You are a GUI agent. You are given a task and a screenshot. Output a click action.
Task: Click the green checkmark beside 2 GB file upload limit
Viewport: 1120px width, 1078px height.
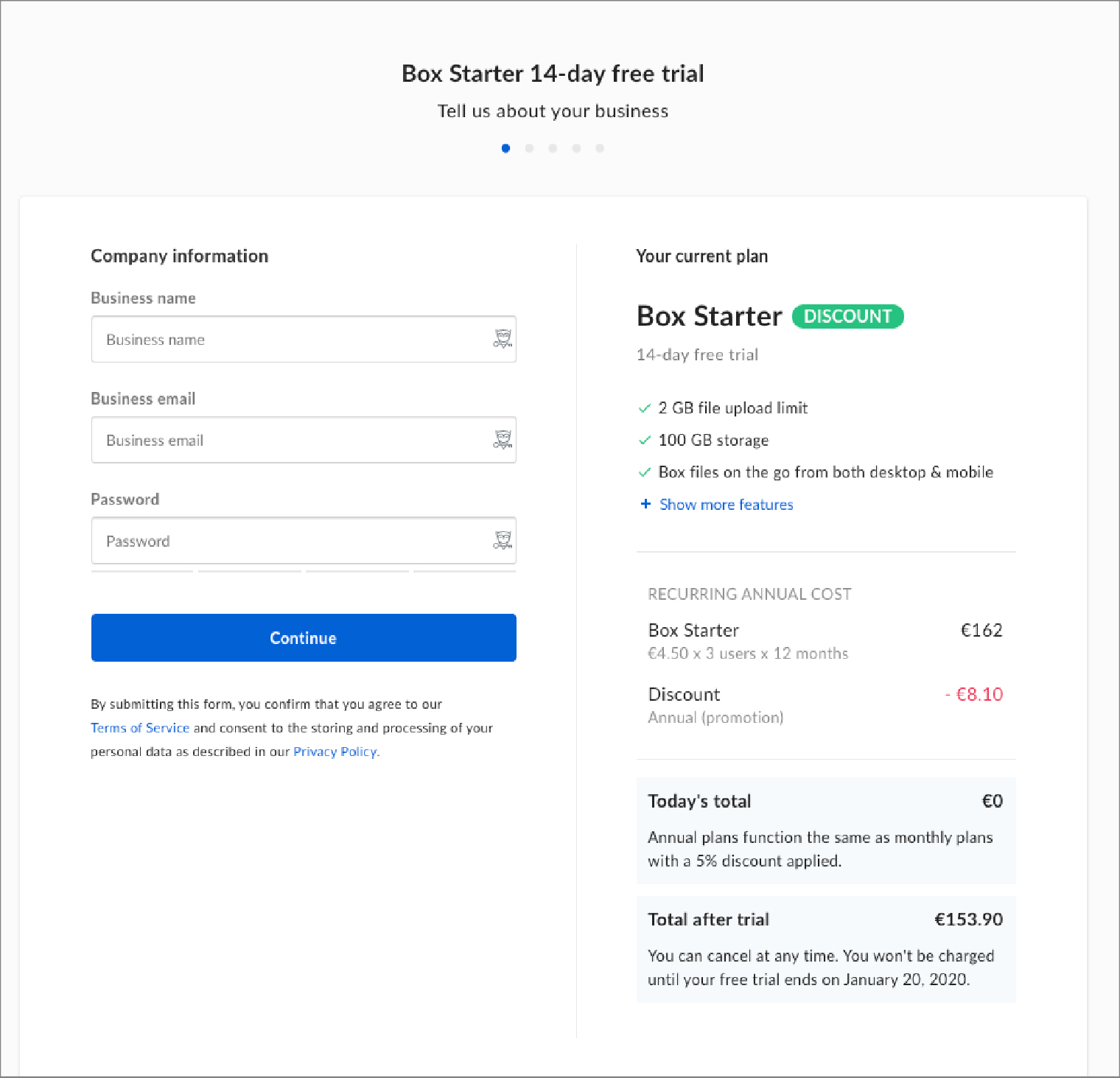coord(645,407)
